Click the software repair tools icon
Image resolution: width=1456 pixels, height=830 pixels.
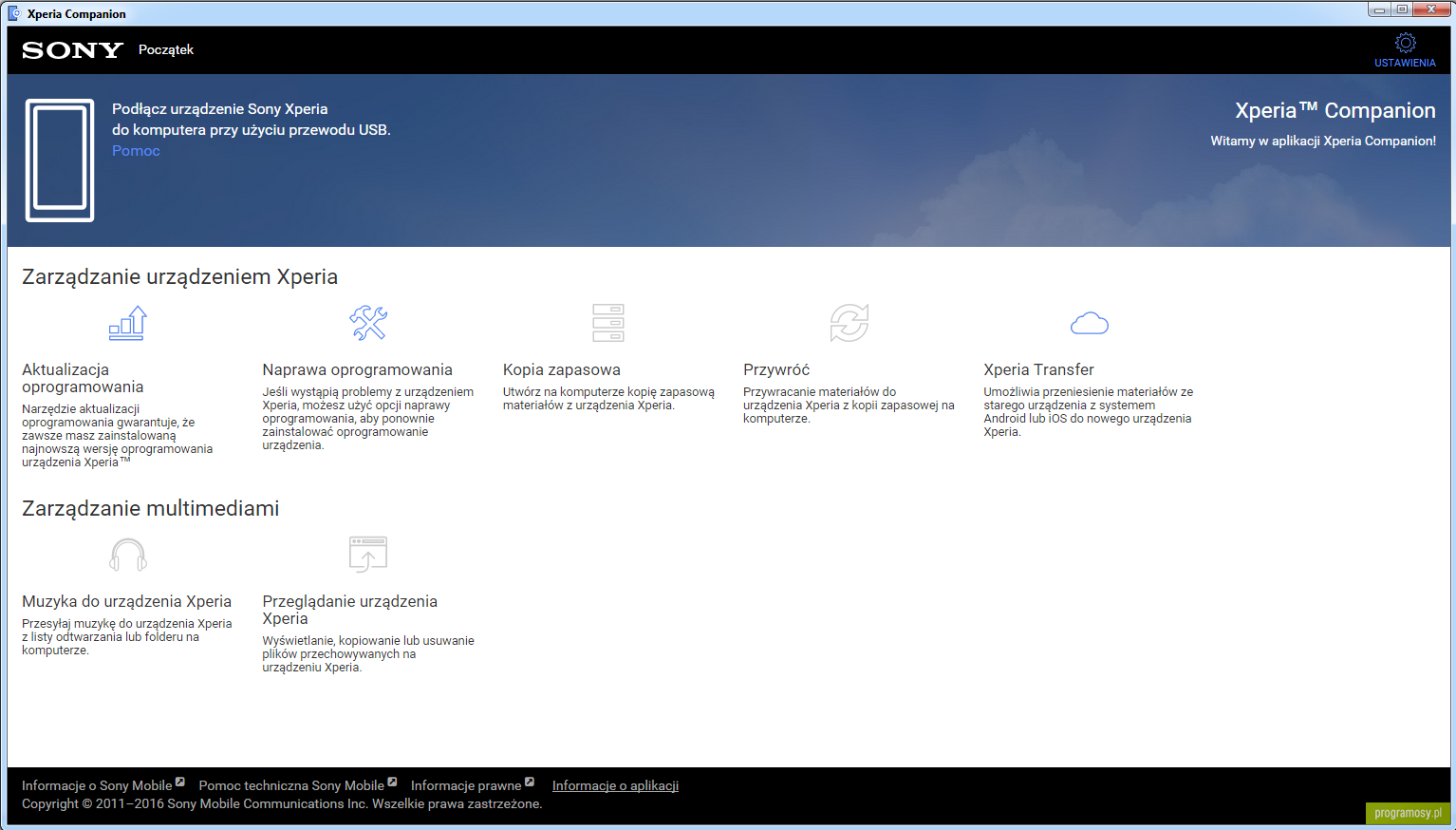tap(368, 323)
